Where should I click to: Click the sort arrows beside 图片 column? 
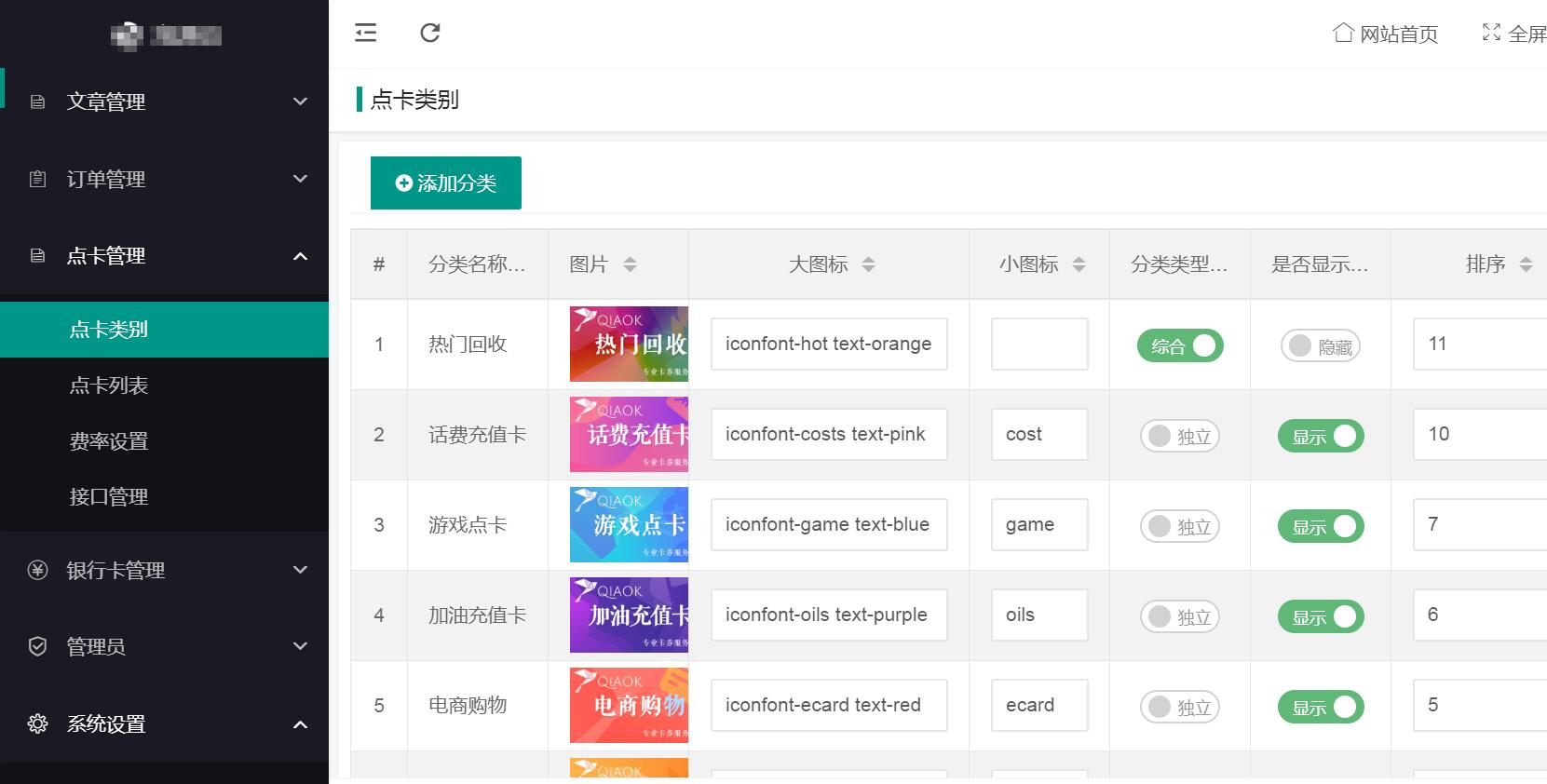[631, 264]
